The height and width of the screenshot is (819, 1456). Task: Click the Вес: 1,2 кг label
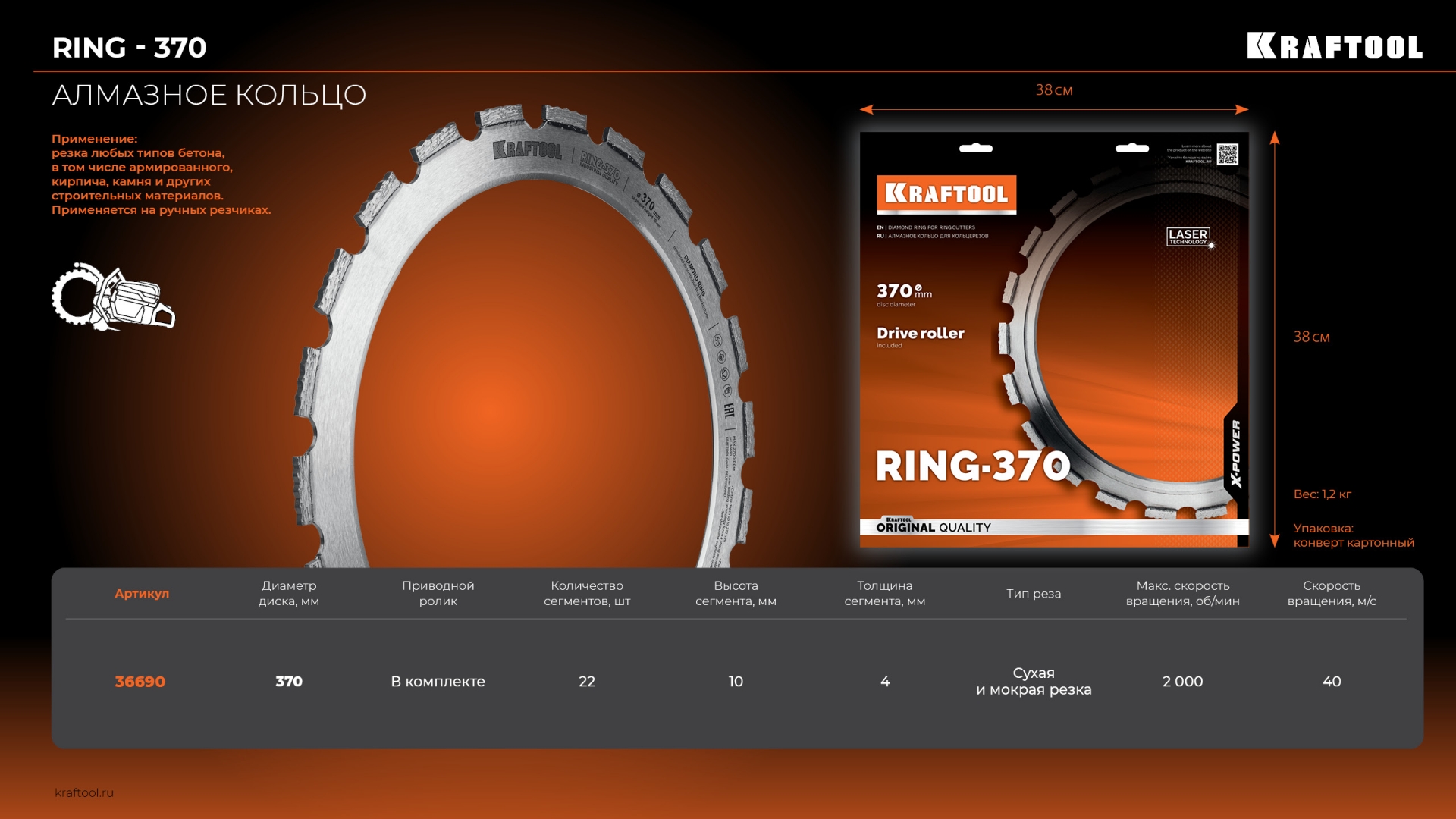[1322, 494]
